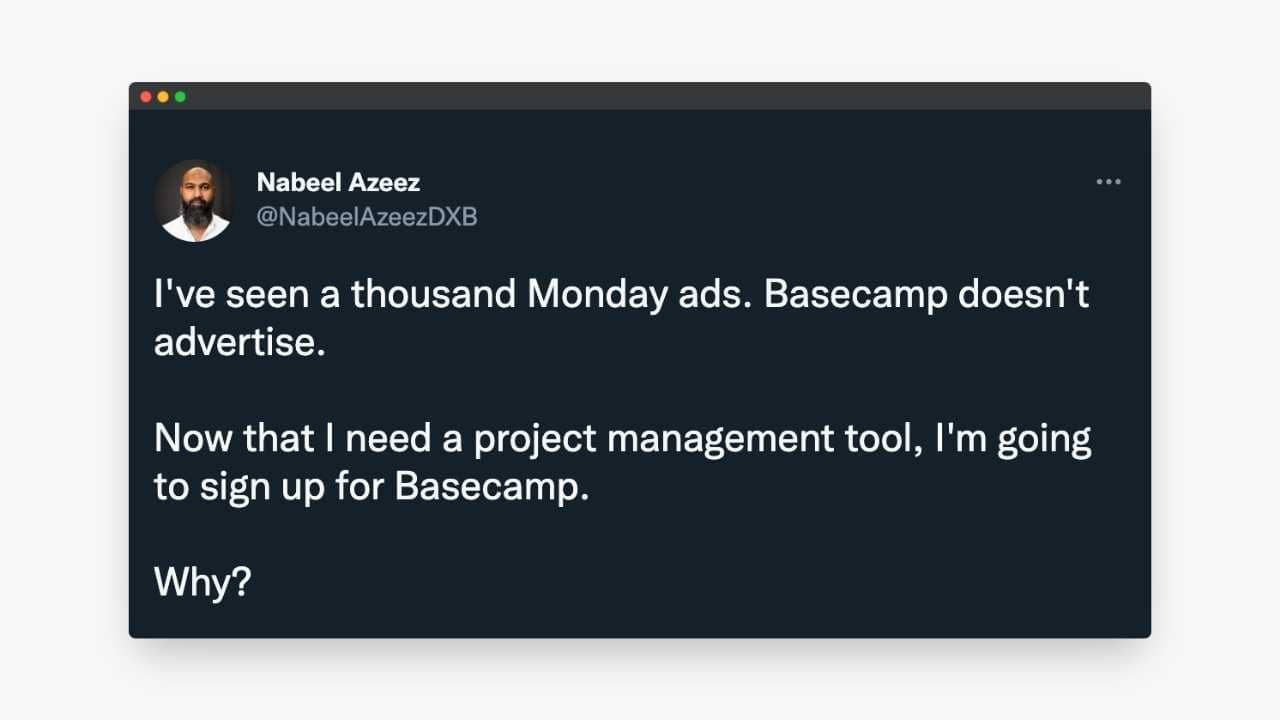Open the @NabeelAzeezDXB handle link
This screenshot has height=720, width=1280.
367,216
